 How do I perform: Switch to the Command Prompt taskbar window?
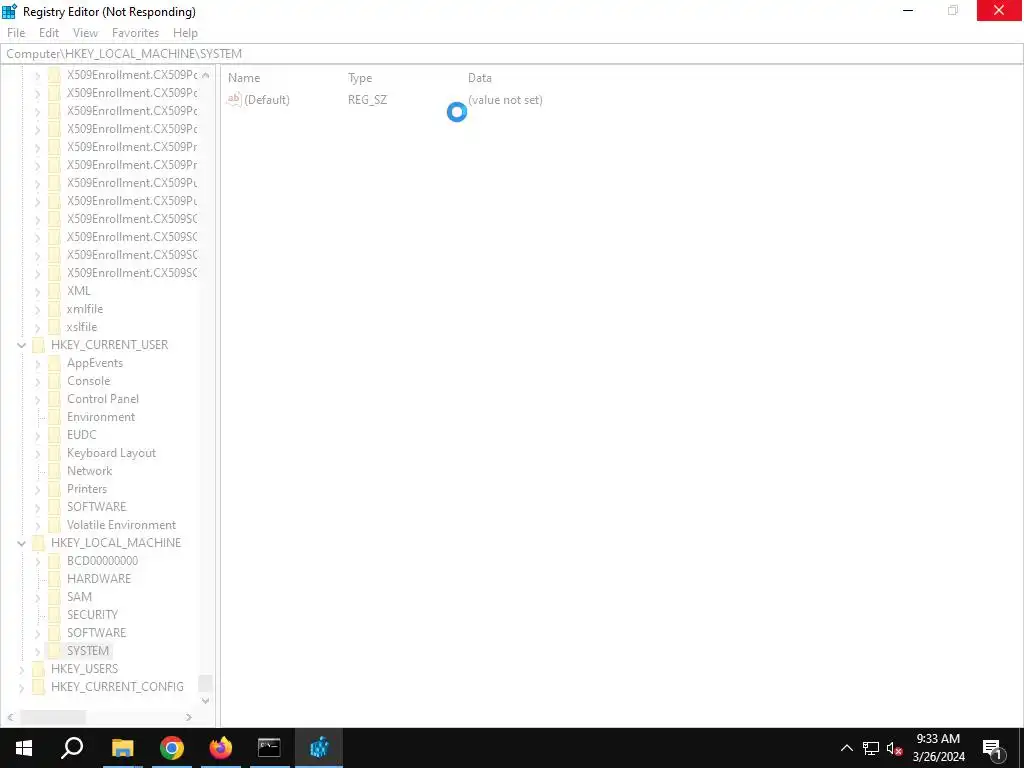(269, 748)
